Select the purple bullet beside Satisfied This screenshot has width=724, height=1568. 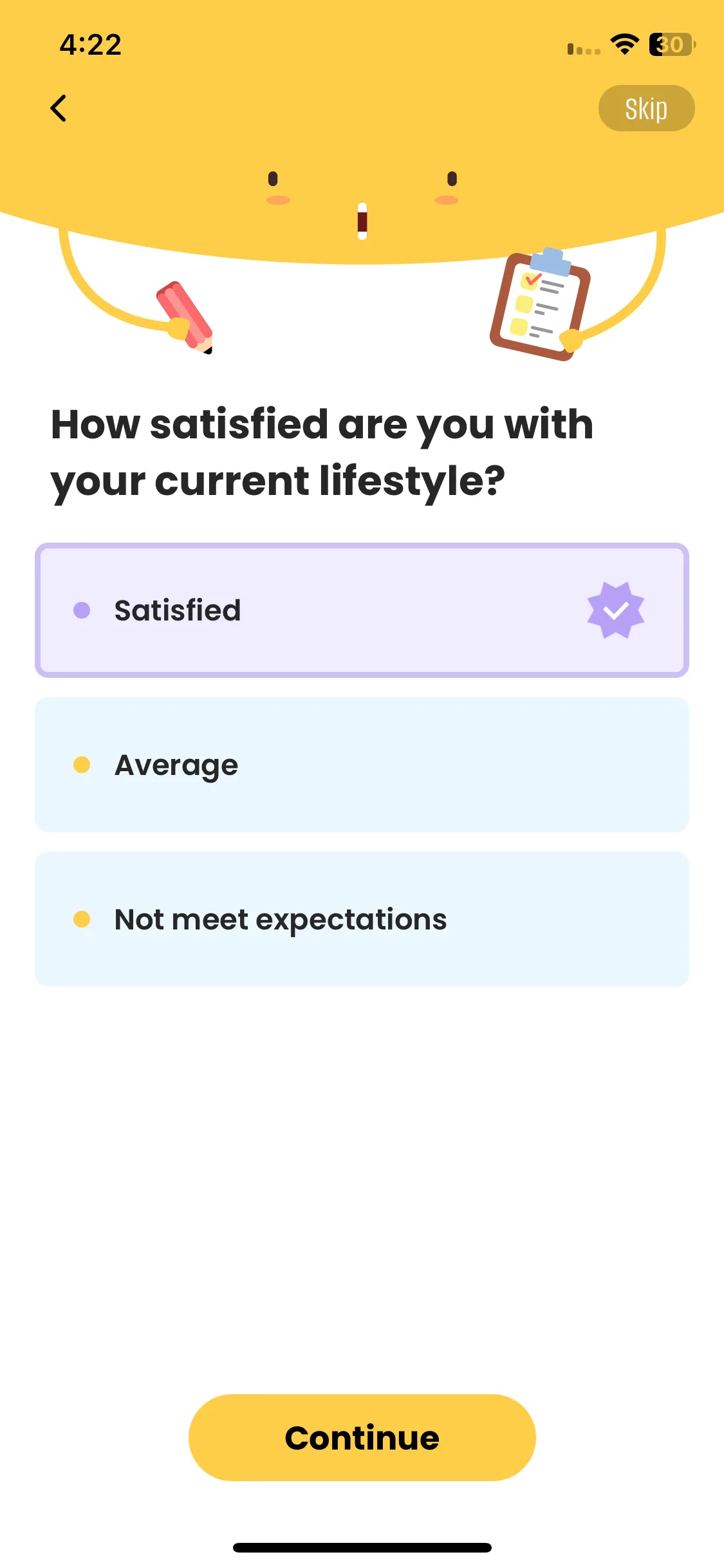(82, 610)
